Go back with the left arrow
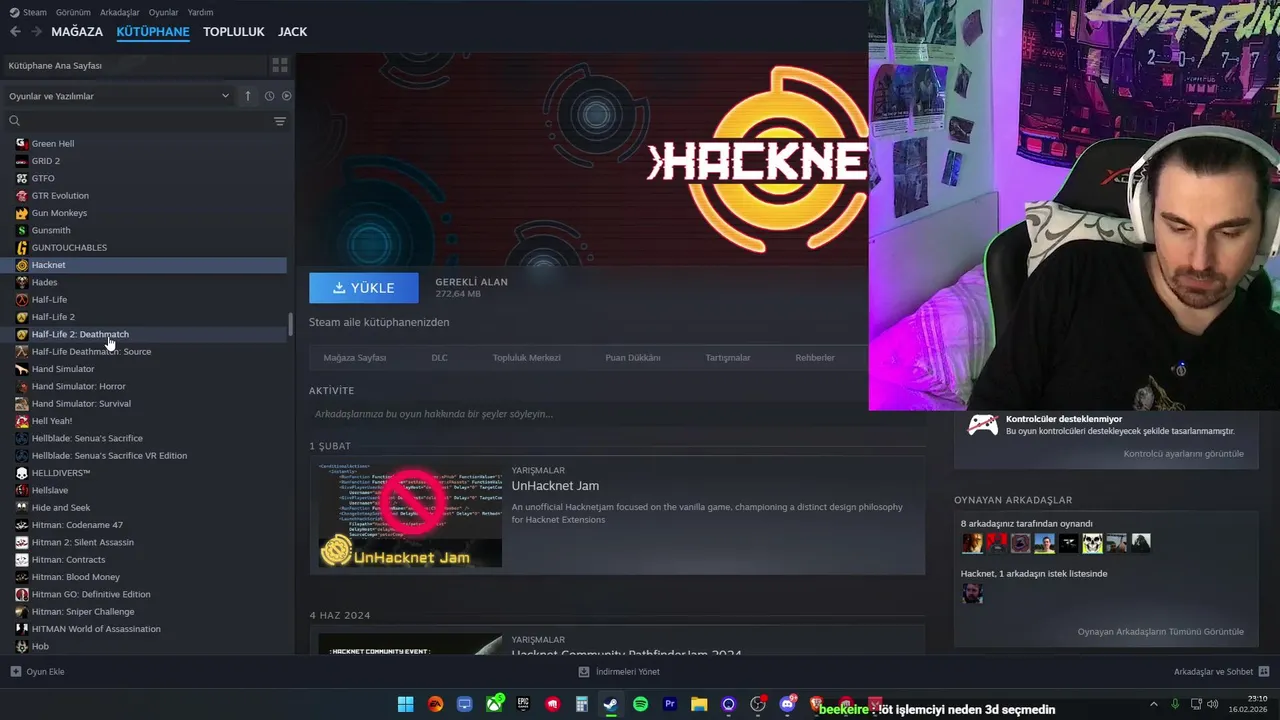 (15, 31)
